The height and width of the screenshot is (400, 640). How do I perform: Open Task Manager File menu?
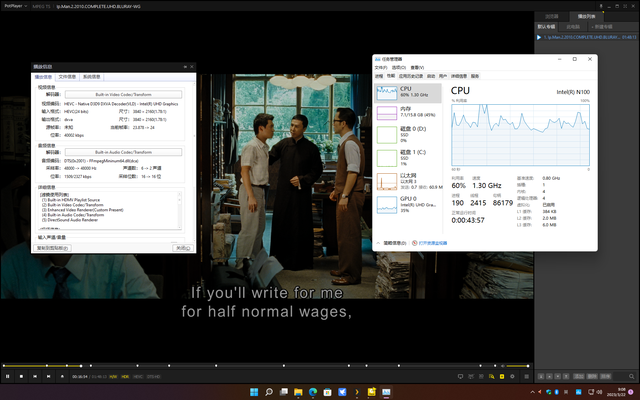coord(381,67)
